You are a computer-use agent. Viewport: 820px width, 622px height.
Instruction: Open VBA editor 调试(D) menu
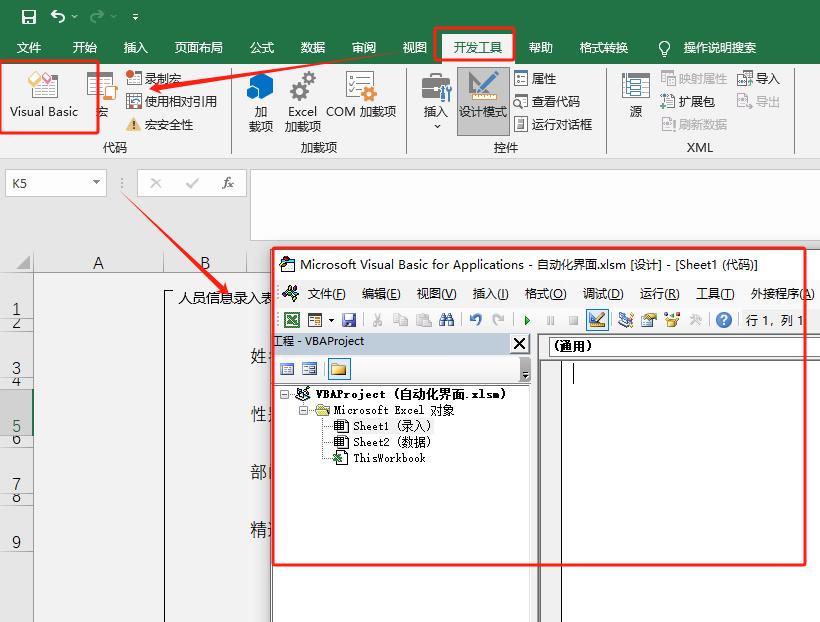click(x=603, y=294)
